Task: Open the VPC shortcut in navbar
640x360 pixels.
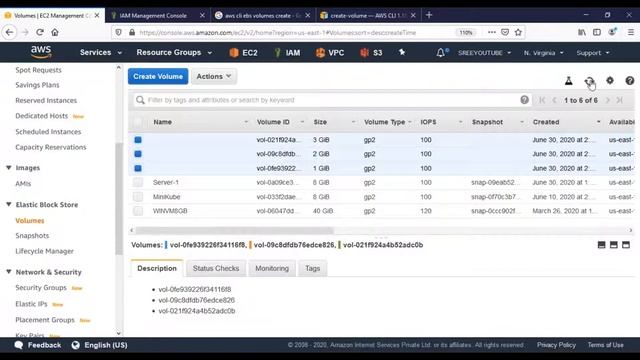Action: tap(330, 53)
